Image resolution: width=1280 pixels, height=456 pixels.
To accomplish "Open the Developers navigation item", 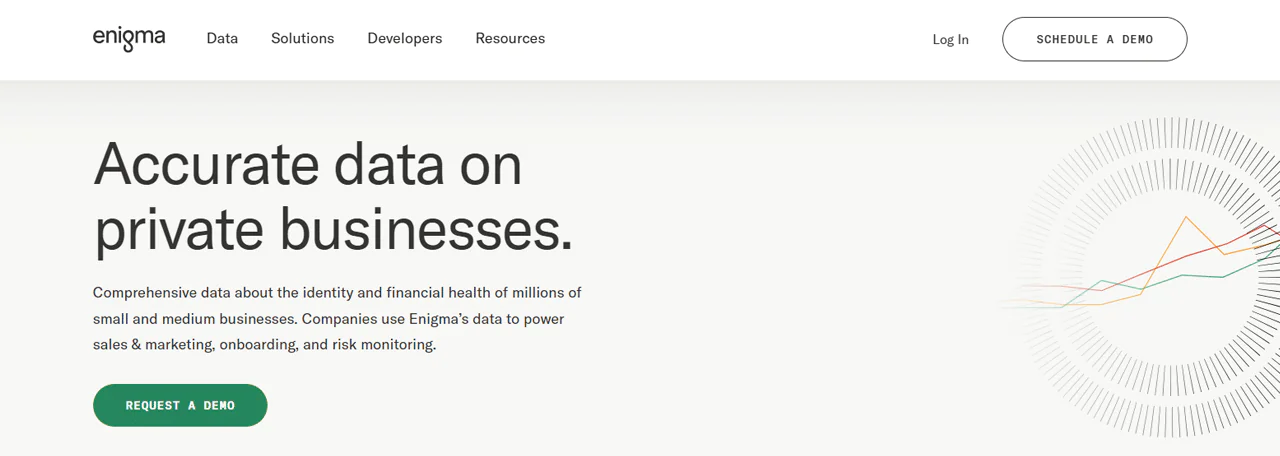I will 404,39.
